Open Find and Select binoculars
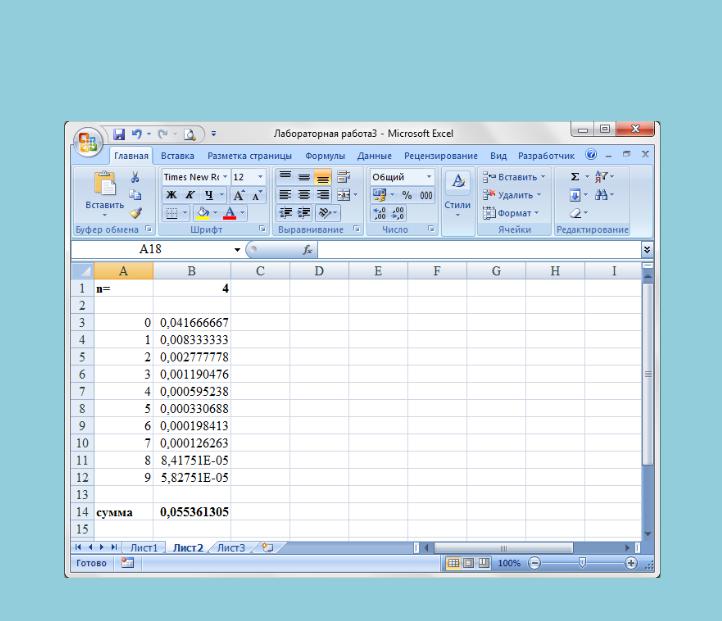The height and width of the screenshot is (621, 722). pos(601,195)
